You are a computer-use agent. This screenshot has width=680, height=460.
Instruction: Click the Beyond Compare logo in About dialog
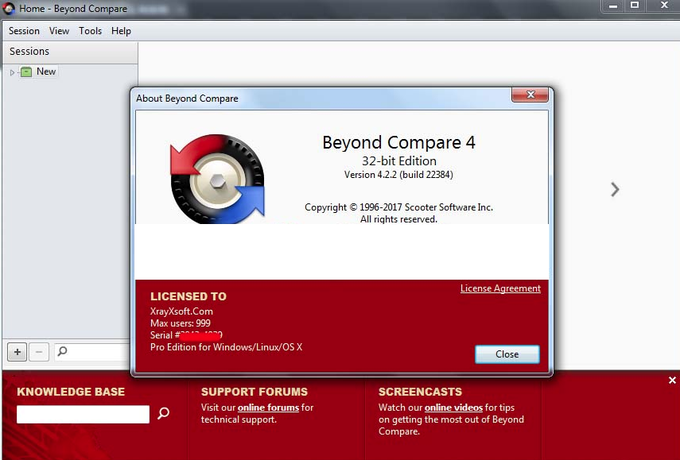(217, 179)
